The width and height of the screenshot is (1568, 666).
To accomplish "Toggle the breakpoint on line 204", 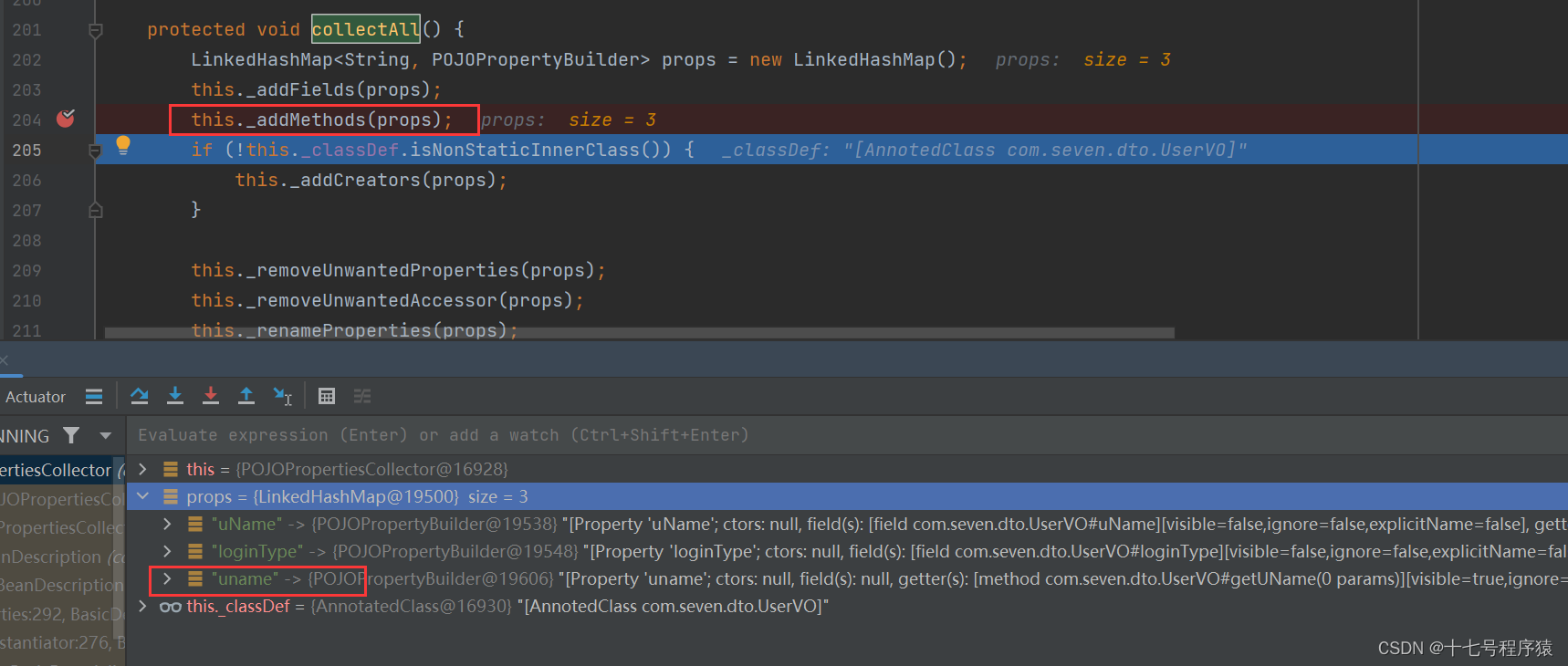I will (x=65, y=120).
